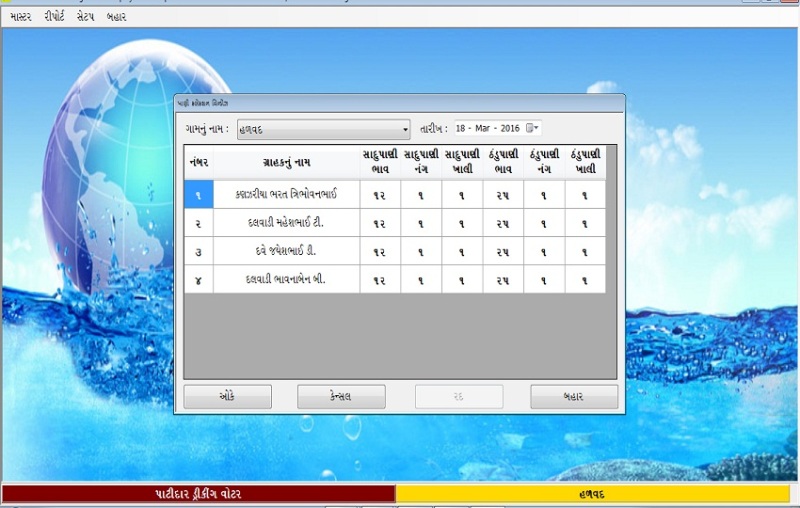Open the બહાર menu in menu bar

tap(116, 17)
